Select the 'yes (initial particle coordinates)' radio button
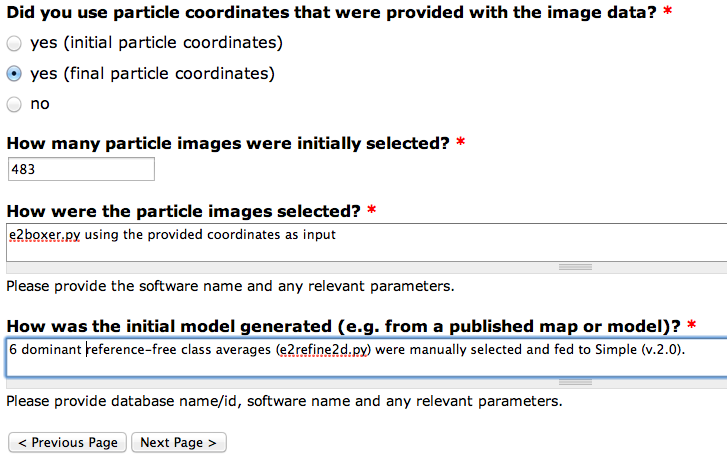 pyautogui.click(x=14, y=44)
